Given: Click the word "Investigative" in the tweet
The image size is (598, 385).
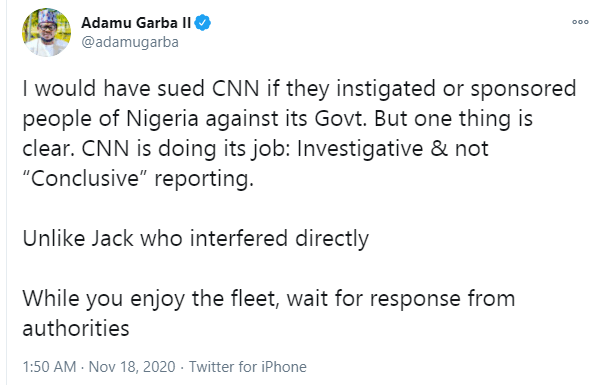Looking at the screenshot, I should tap(360, 148).
